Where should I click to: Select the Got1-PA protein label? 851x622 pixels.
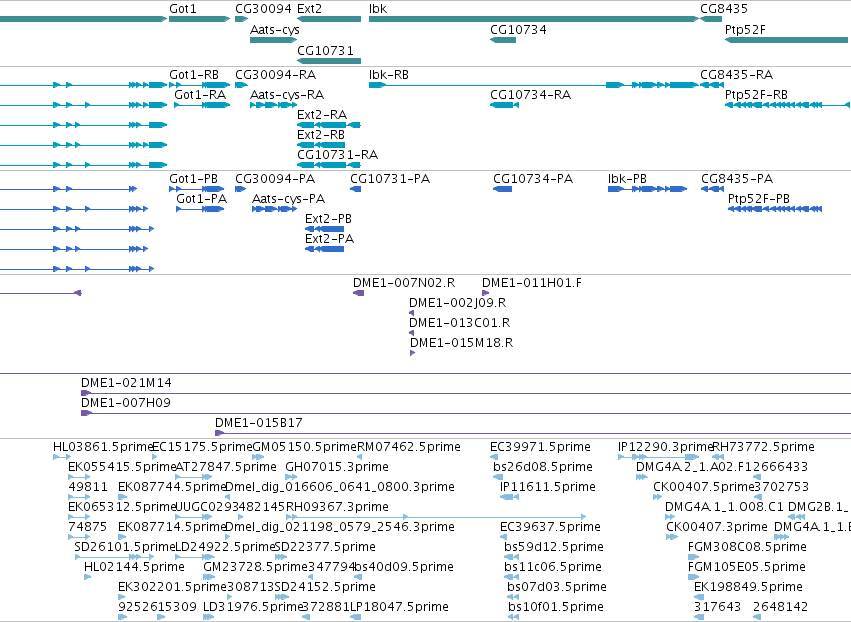pos(201,199)
